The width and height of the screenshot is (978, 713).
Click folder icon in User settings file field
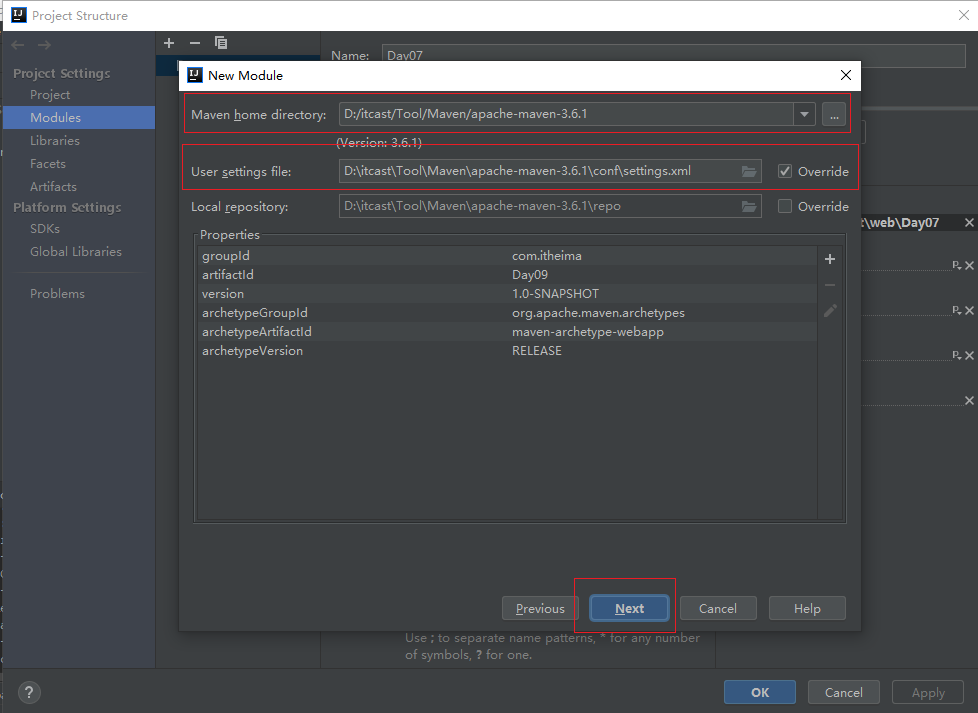tap(749, 171)
